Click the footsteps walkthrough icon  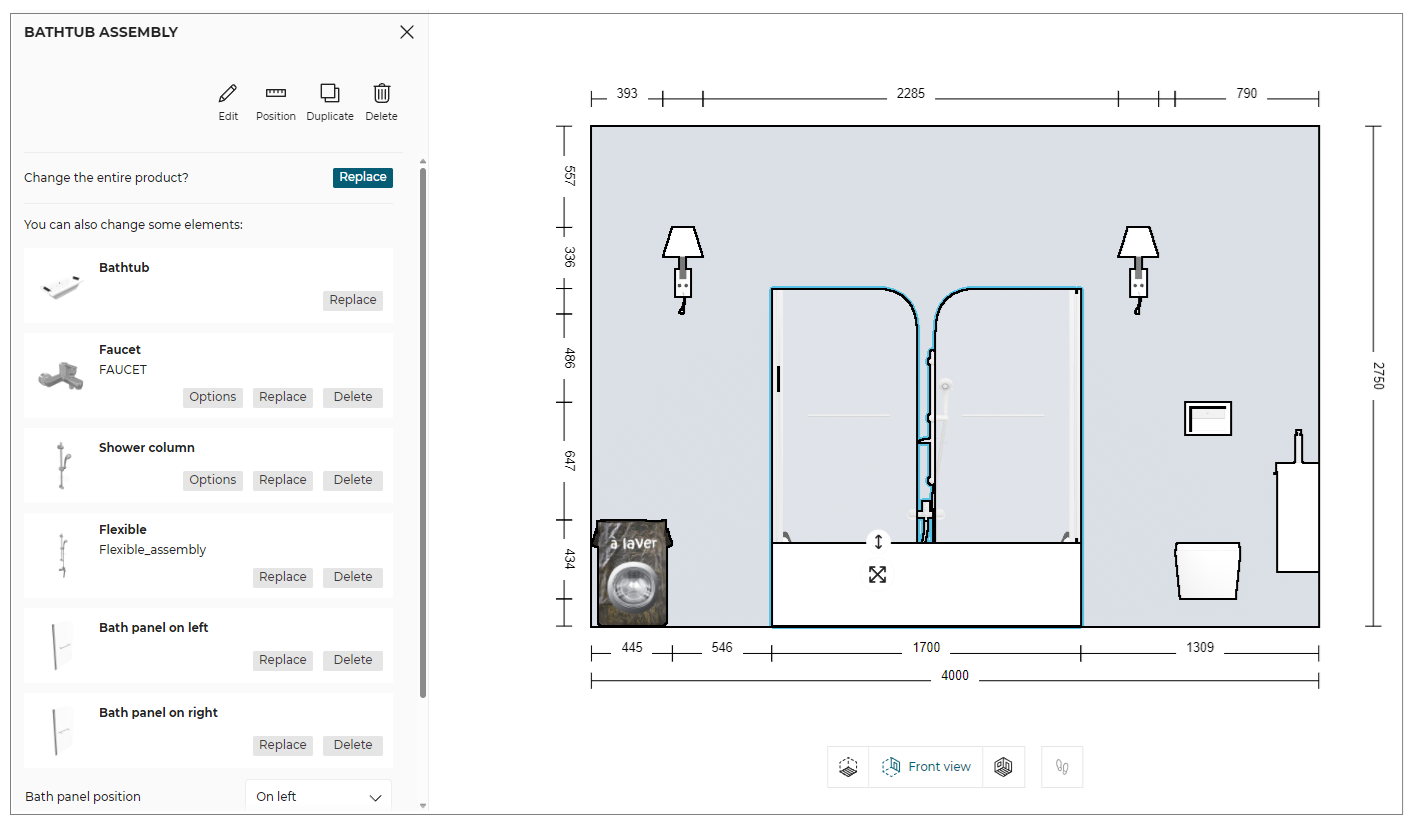click(x=1062, y=767)
